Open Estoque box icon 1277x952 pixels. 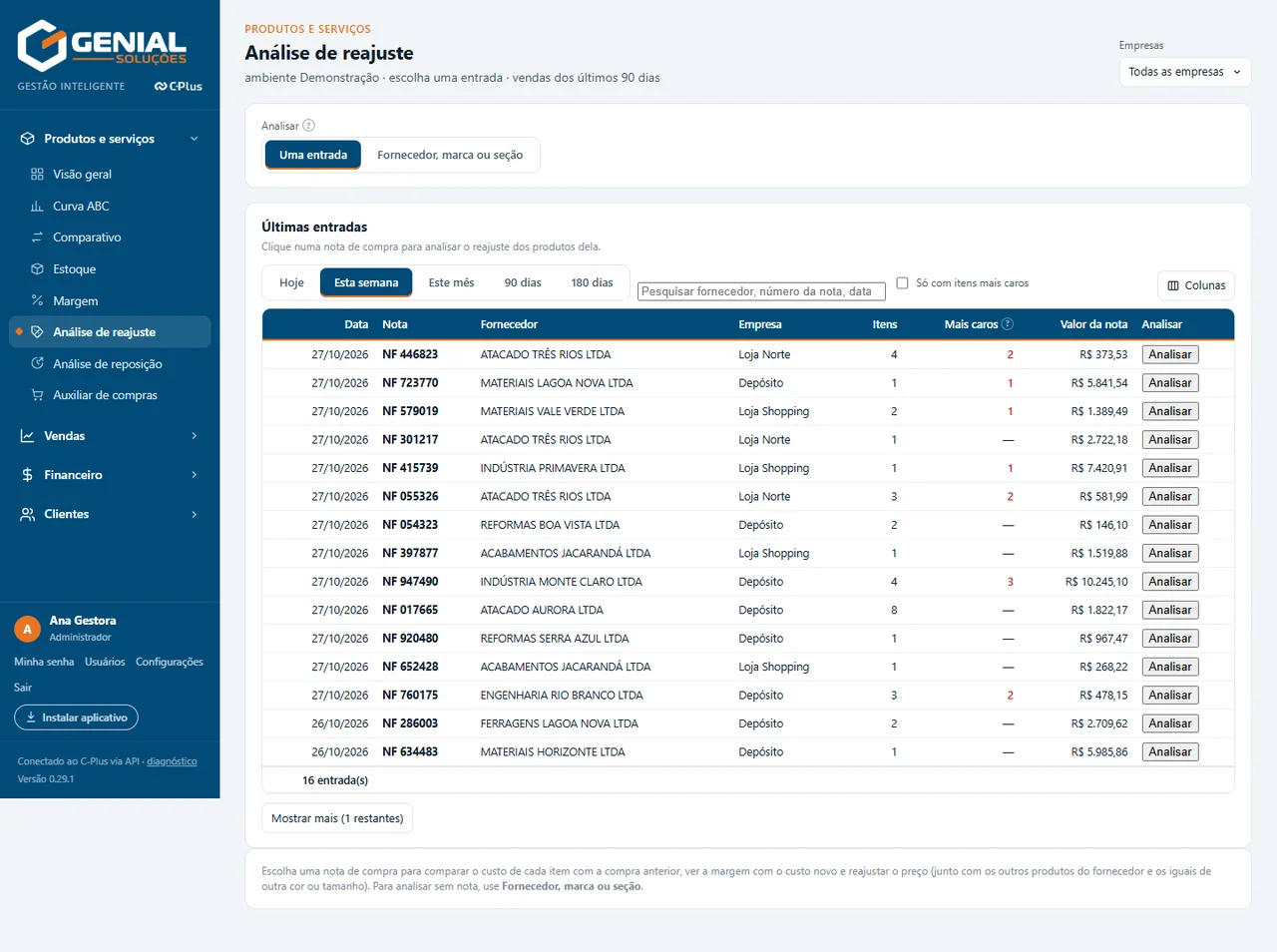click(37, 269)
